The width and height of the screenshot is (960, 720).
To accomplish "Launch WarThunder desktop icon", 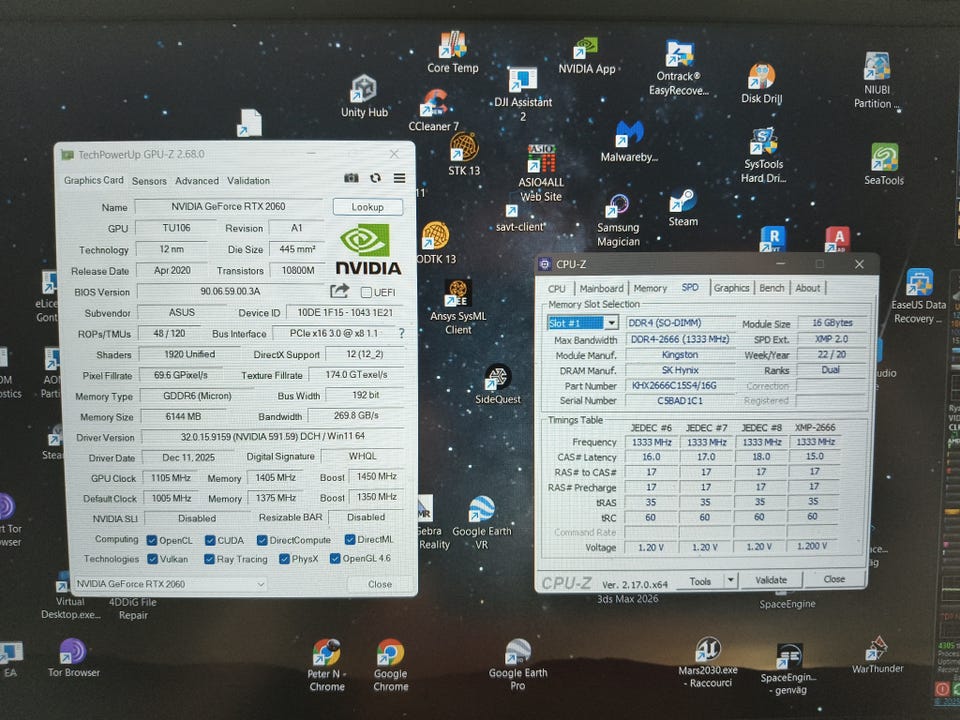I will click(x=878, y=655).
